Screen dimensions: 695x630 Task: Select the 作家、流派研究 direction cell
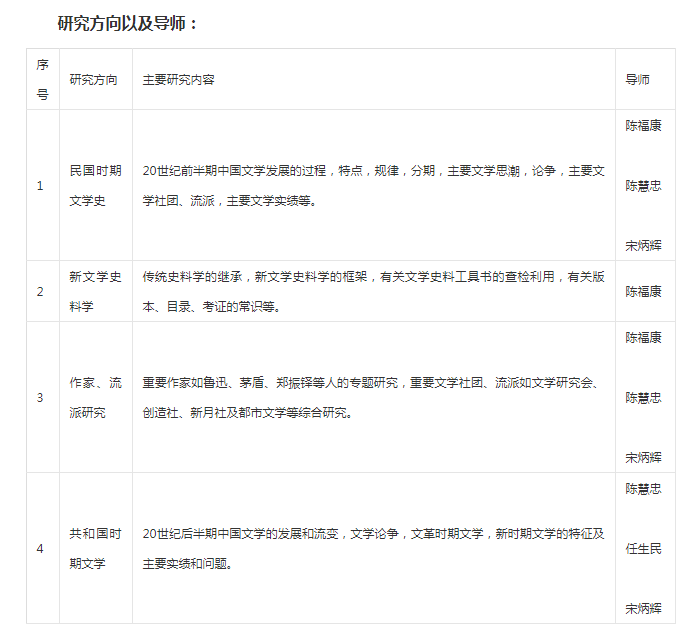pyautogui.click(x=96, y=397)
